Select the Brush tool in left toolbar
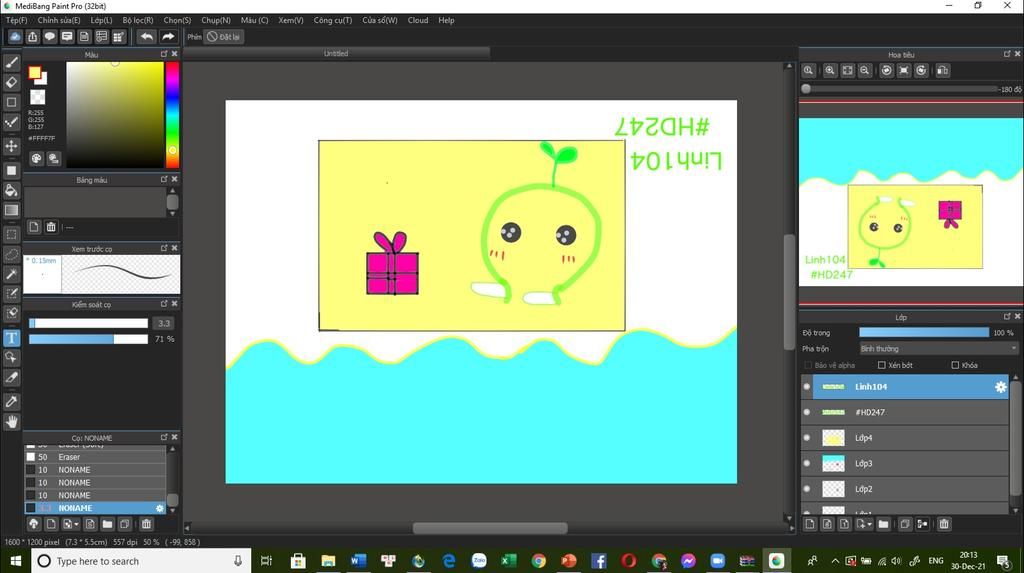Viewport: 1024px width, 573px height. click(11, 63)
